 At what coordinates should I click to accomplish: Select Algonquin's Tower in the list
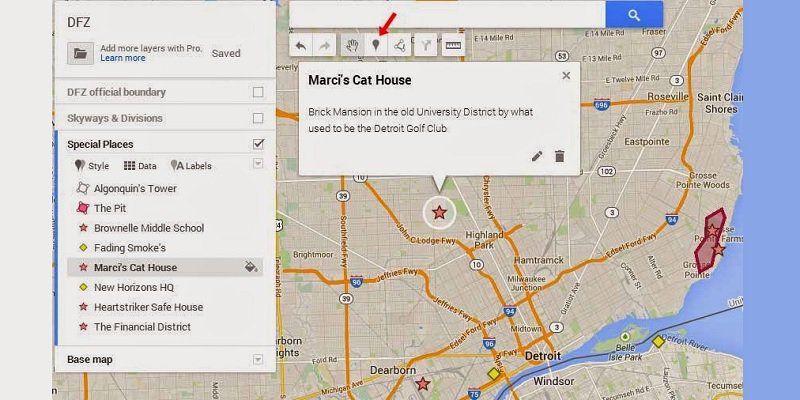point(135,189)
